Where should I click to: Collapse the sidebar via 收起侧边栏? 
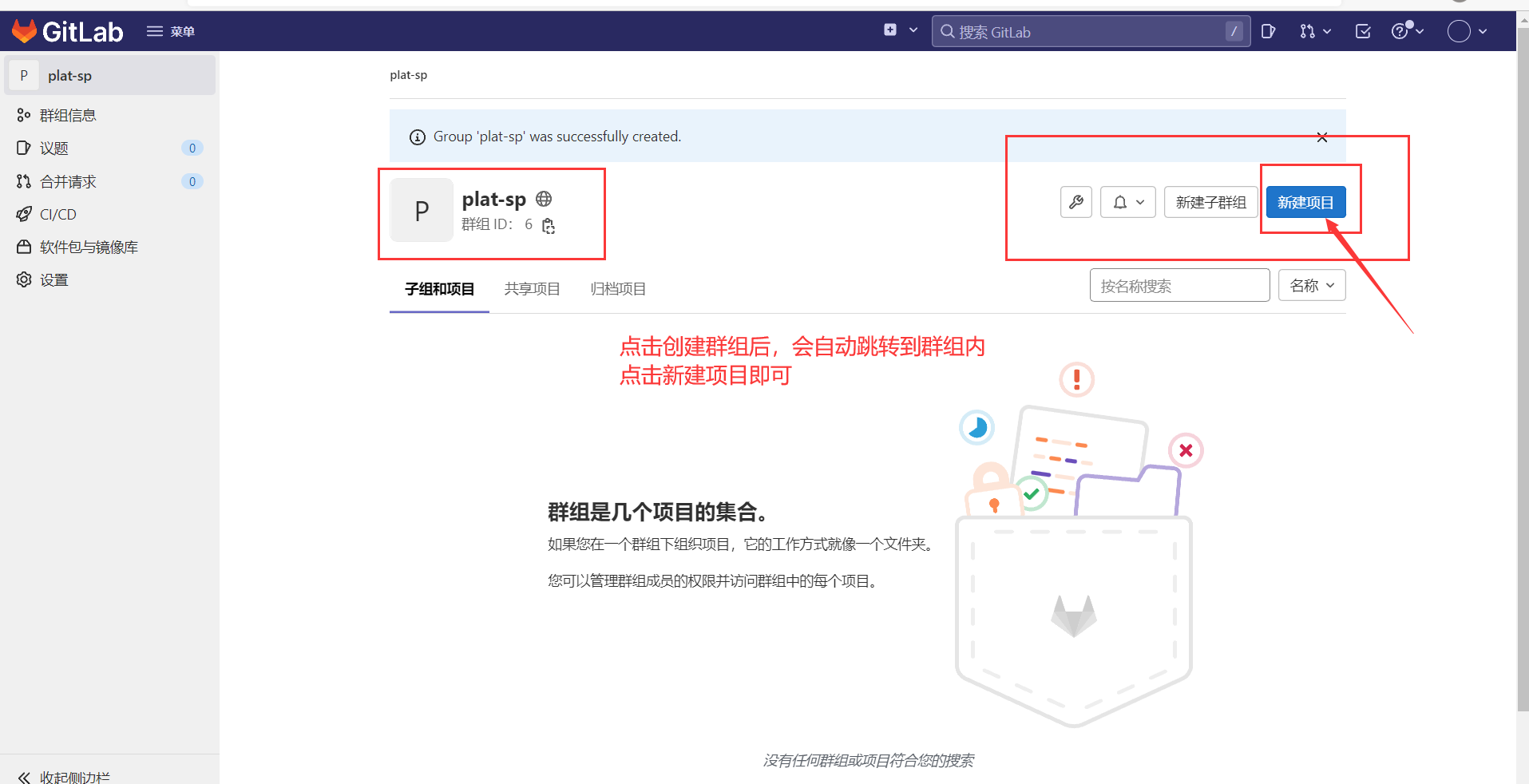click(x=64, y=775)
